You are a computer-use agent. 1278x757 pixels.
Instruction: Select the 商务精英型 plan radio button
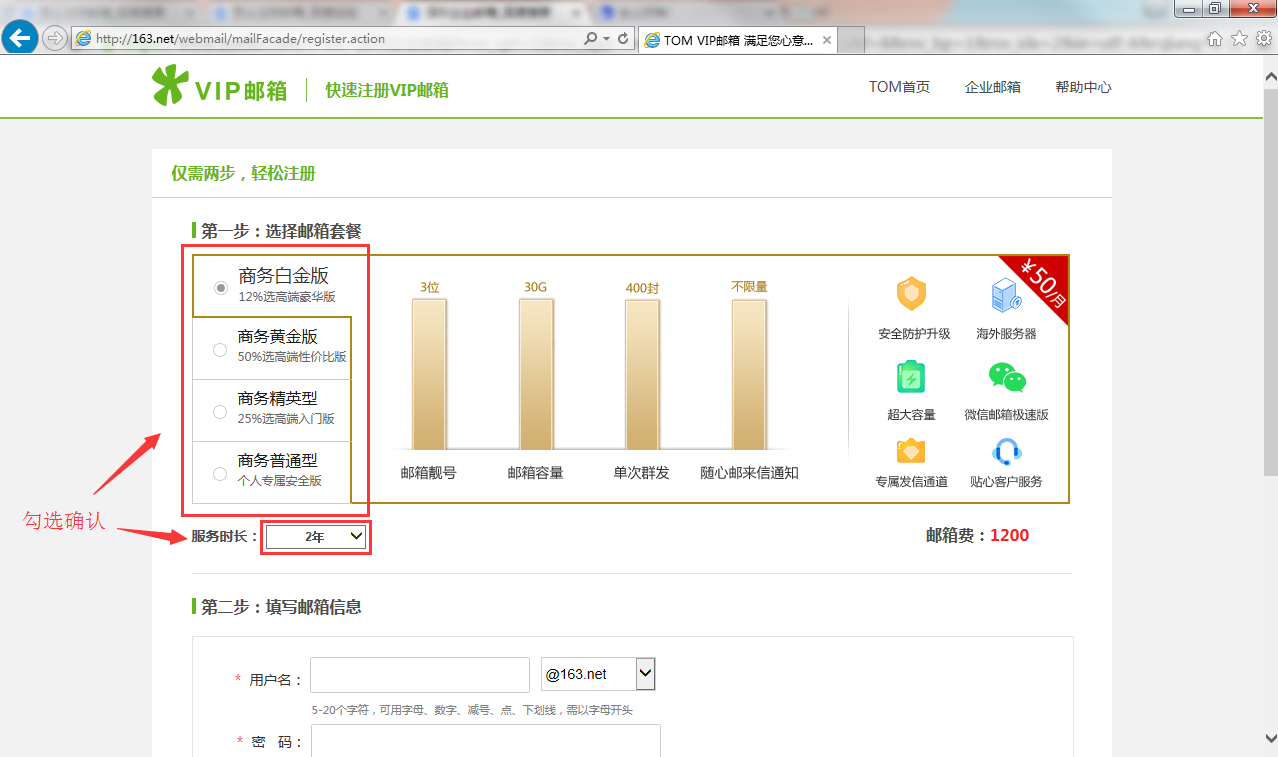click(220, 411)
